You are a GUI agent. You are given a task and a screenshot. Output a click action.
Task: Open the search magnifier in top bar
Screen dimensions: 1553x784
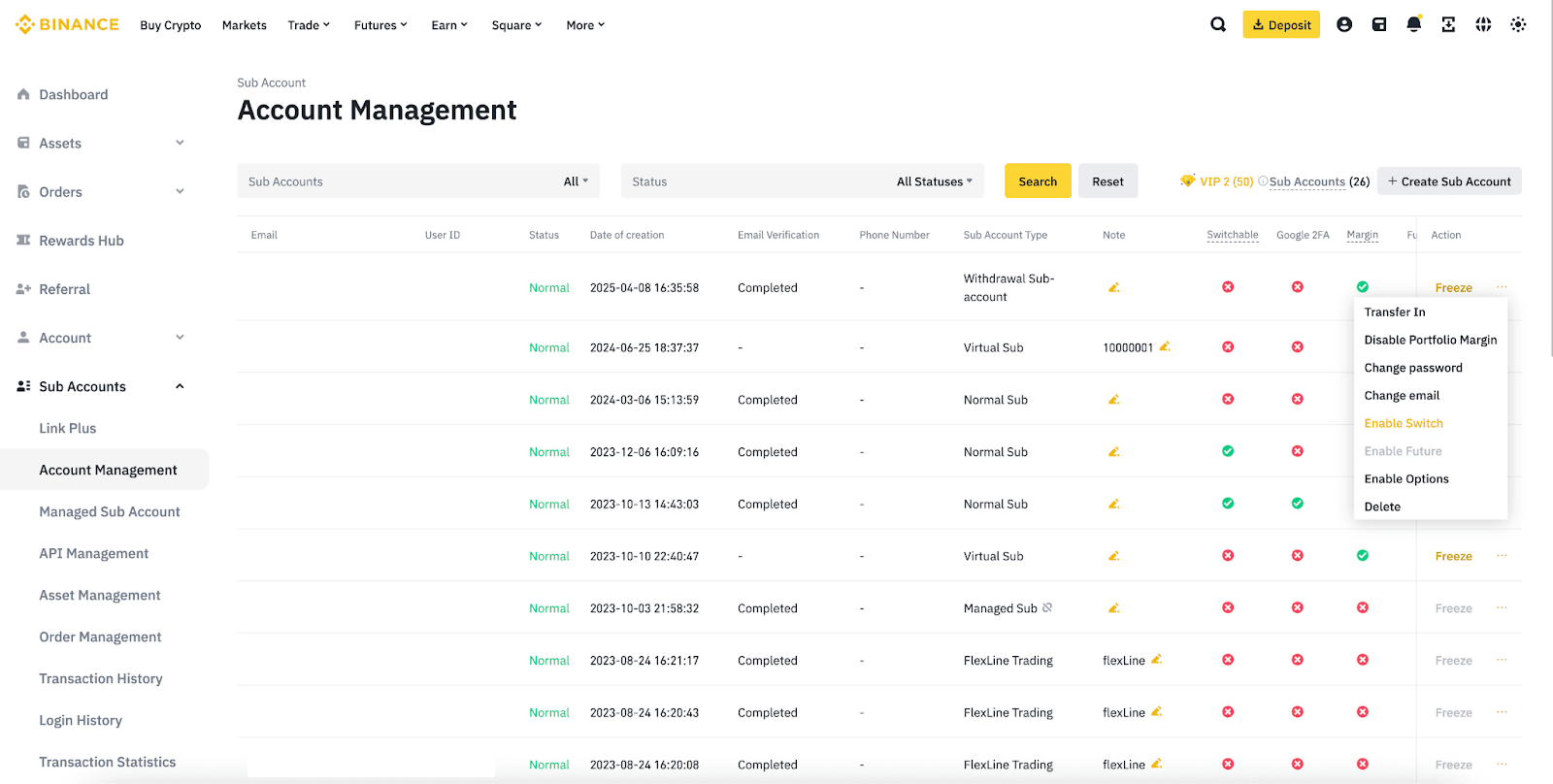[1218, 25]
